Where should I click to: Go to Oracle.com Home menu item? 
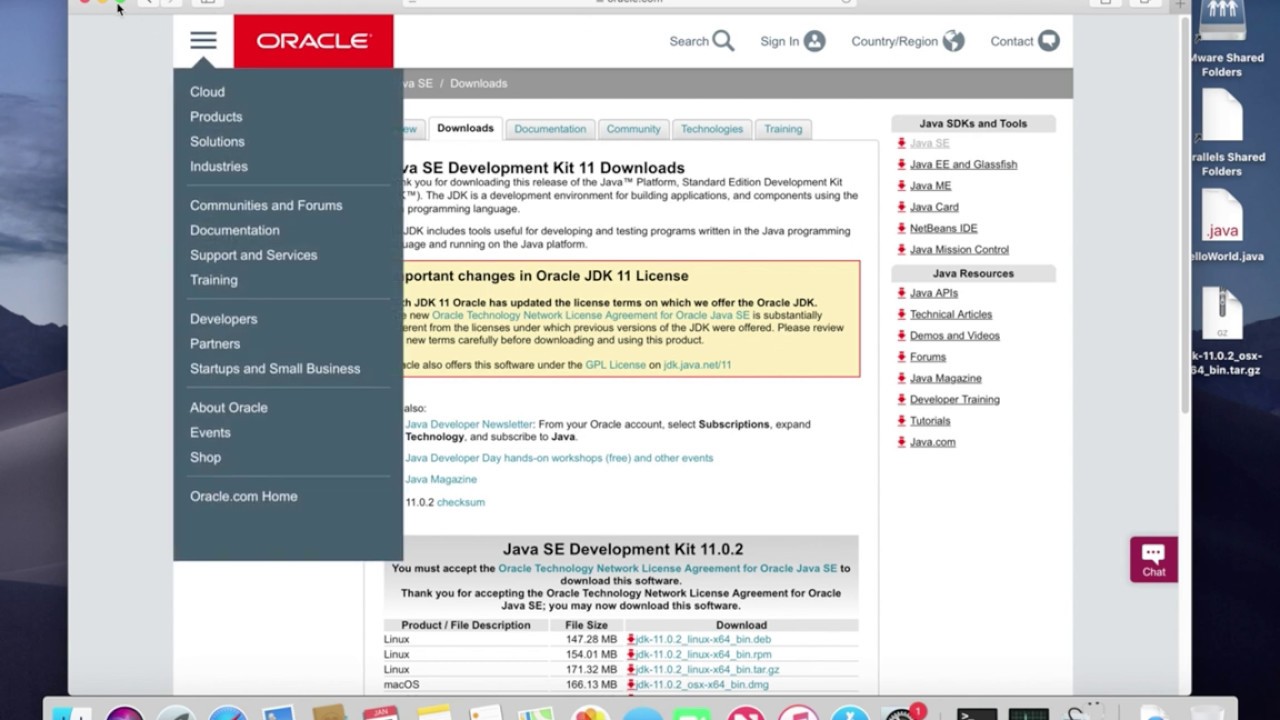(x=244, y=497)
